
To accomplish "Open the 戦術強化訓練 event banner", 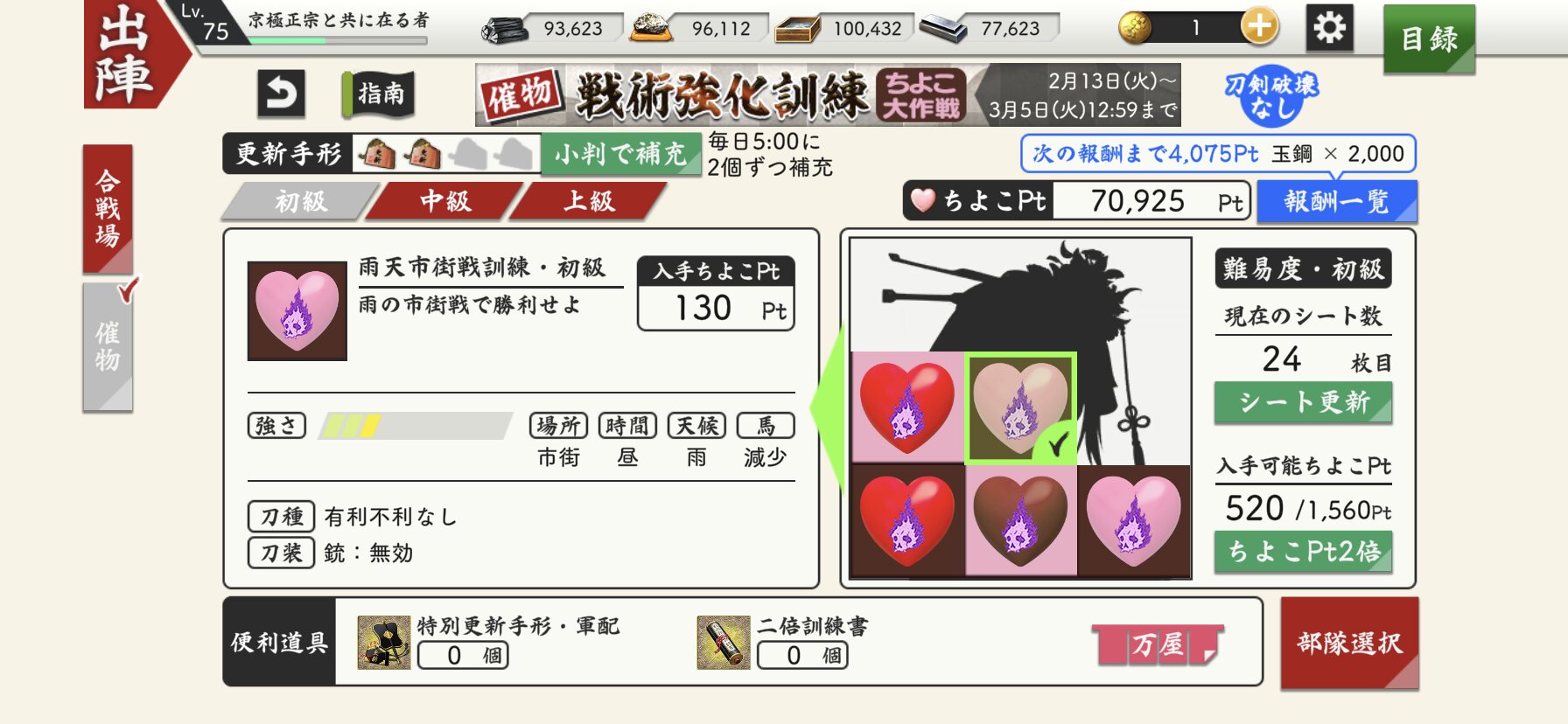I will 828,94.
